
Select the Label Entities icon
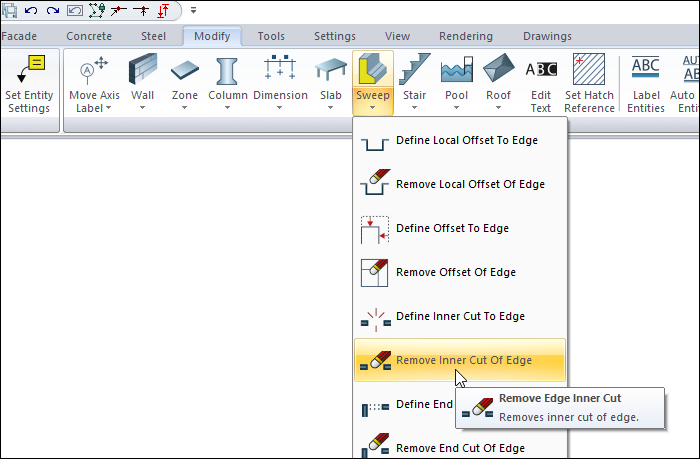click(x=646, y=72)
